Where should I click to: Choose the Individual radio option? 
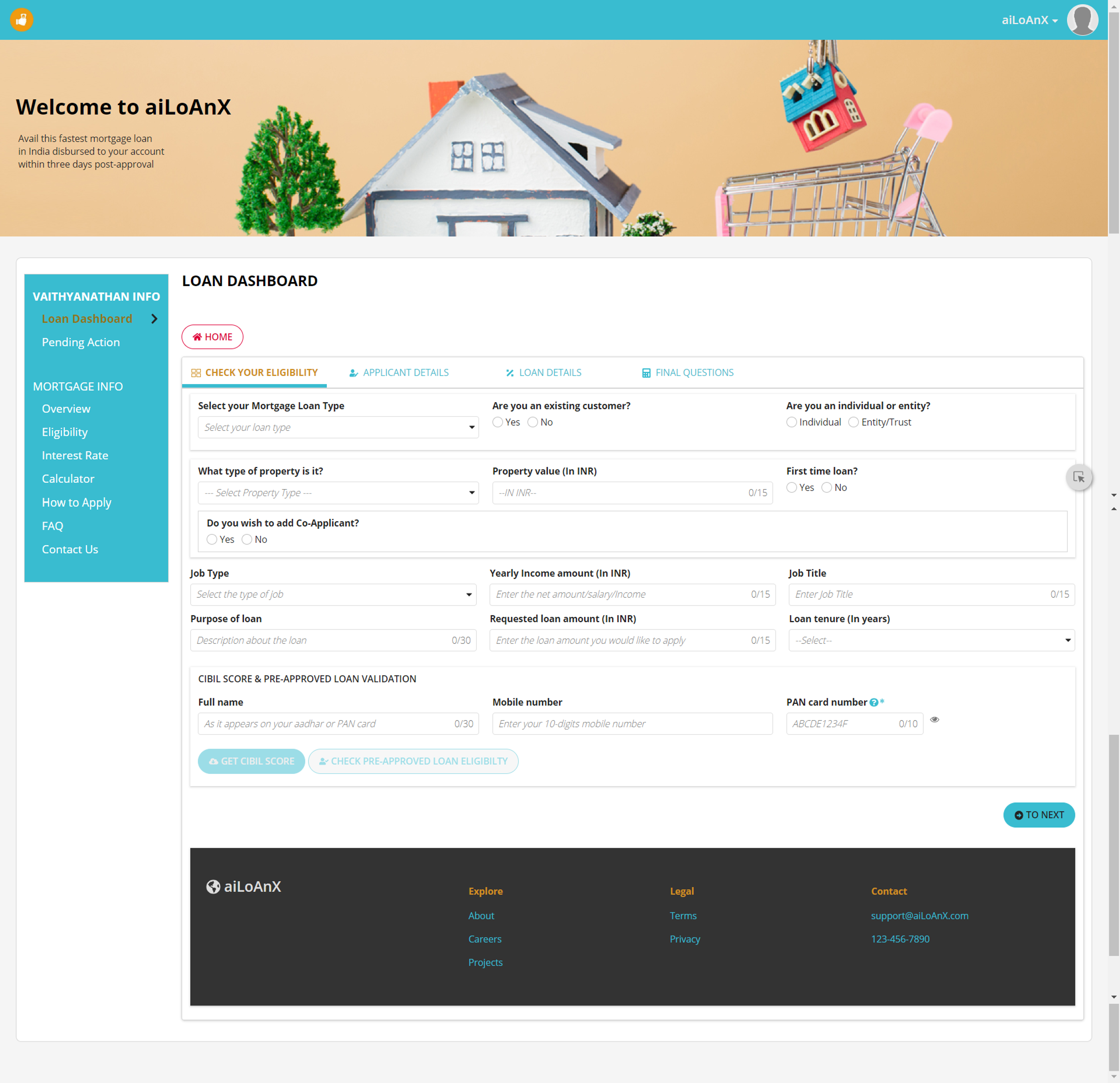click(x=791, y=422)
